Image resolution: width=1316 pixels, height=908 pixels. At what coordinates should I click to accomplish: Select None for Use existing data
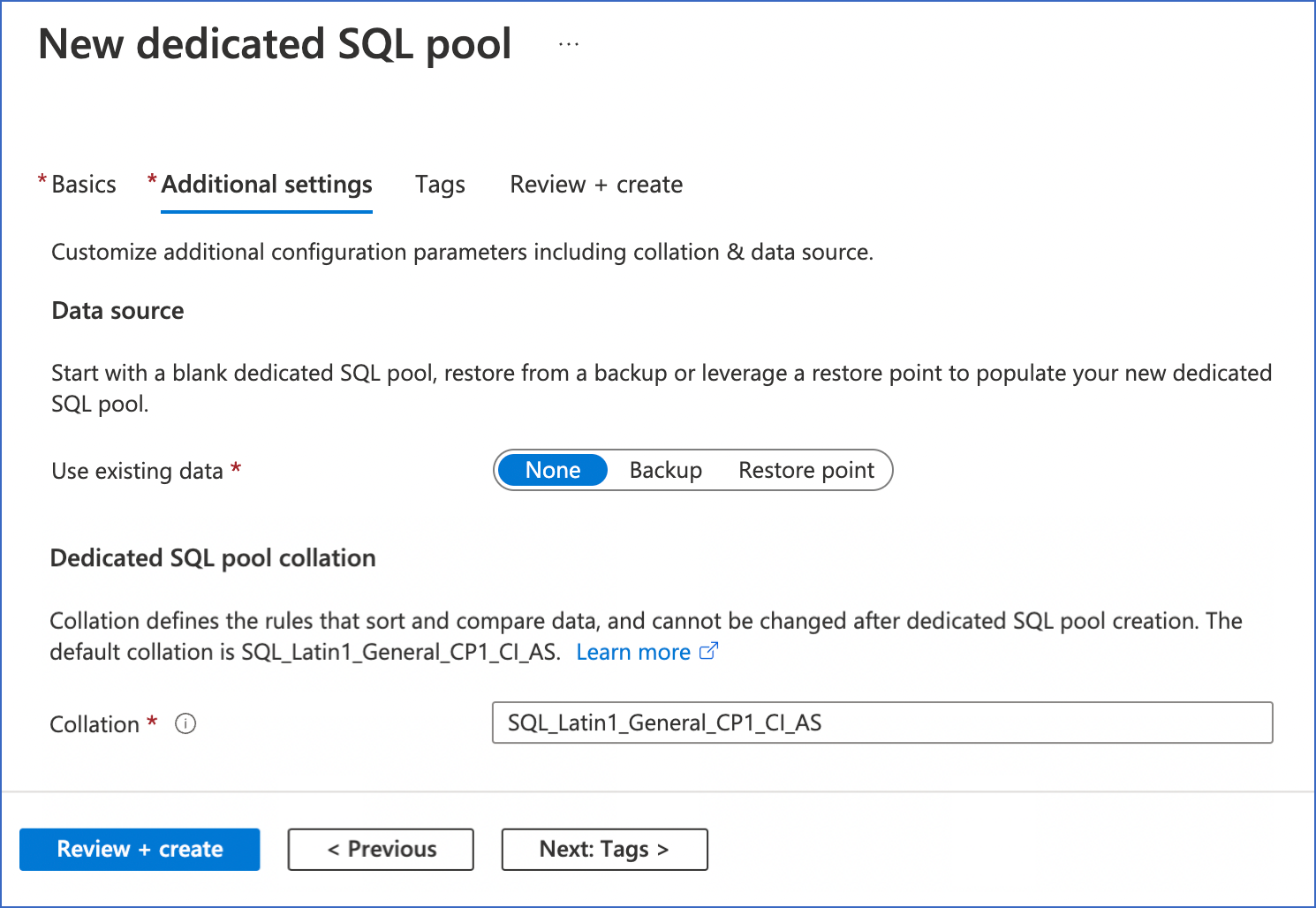coord(553,470)
